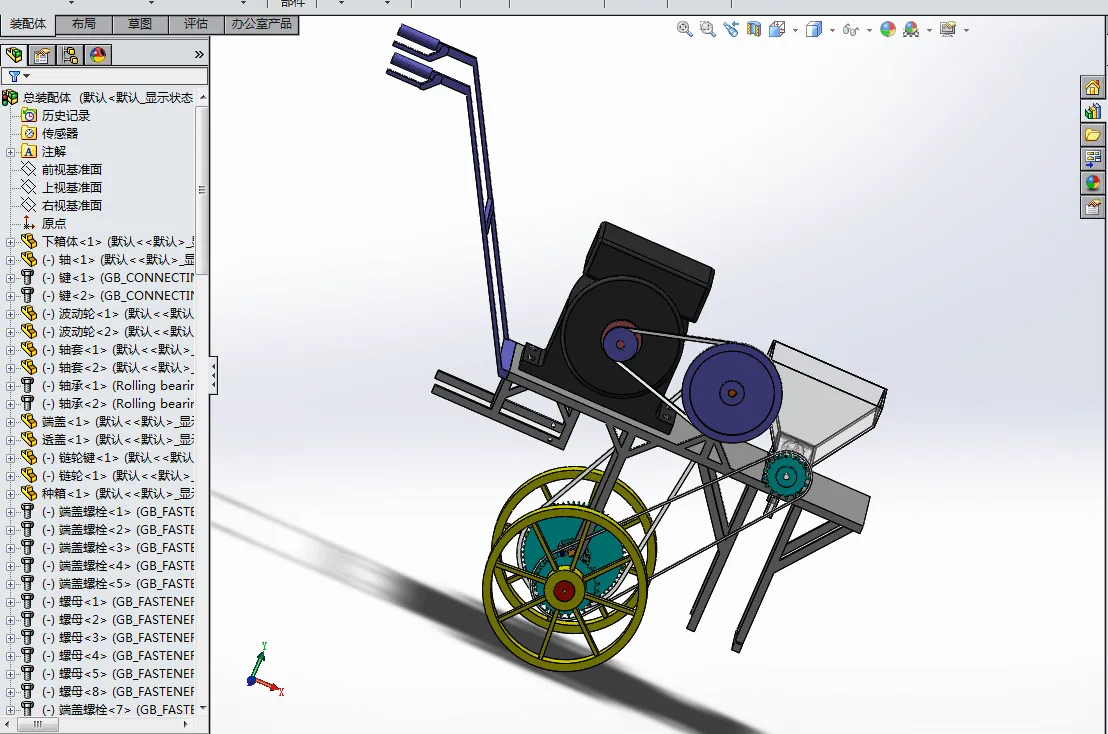
Task: Open the Design Library task pane icon
Action: 1092,112
